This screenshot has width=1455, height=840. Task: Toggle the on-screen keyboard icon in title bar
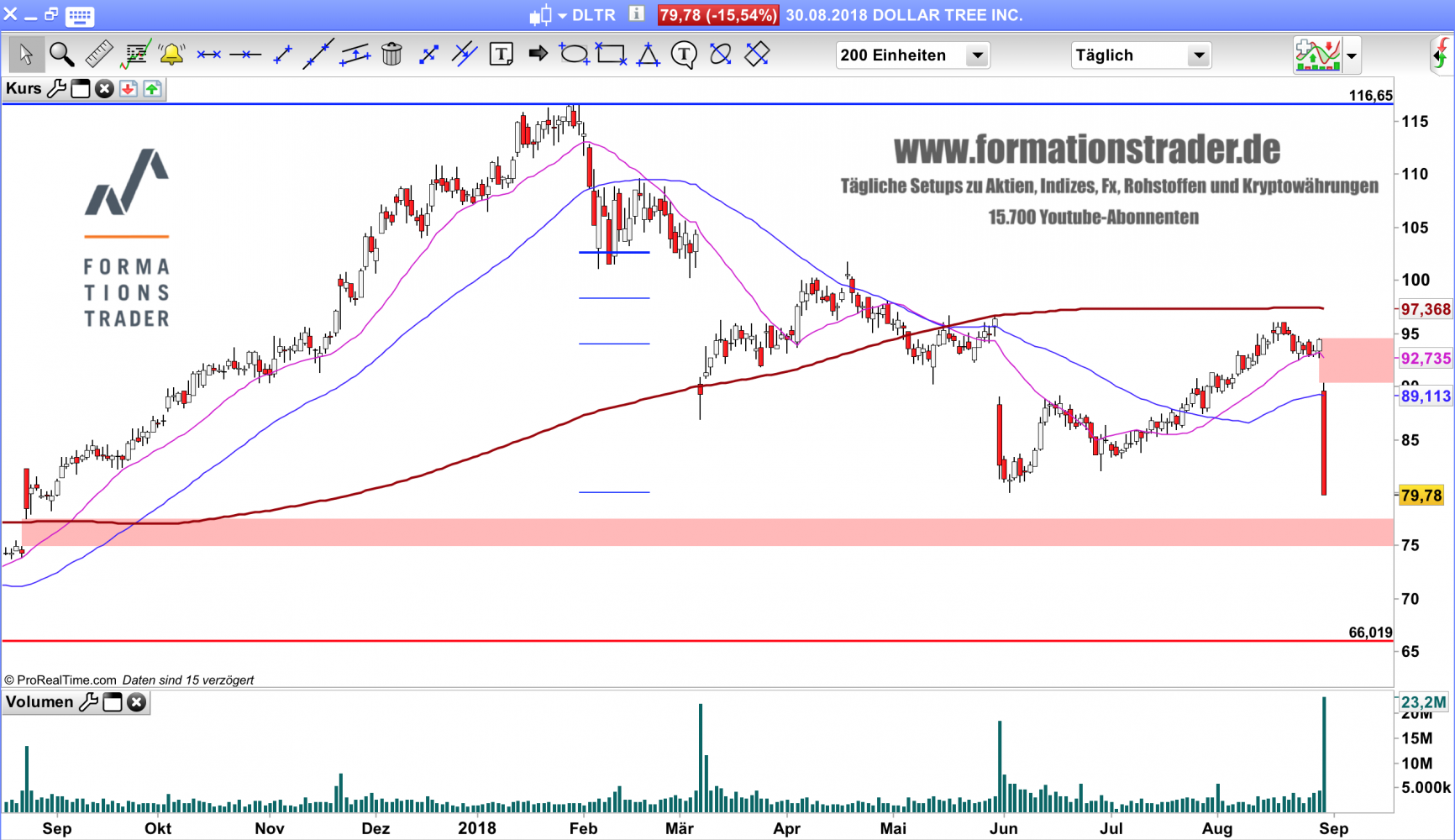(x=80, y=15)
